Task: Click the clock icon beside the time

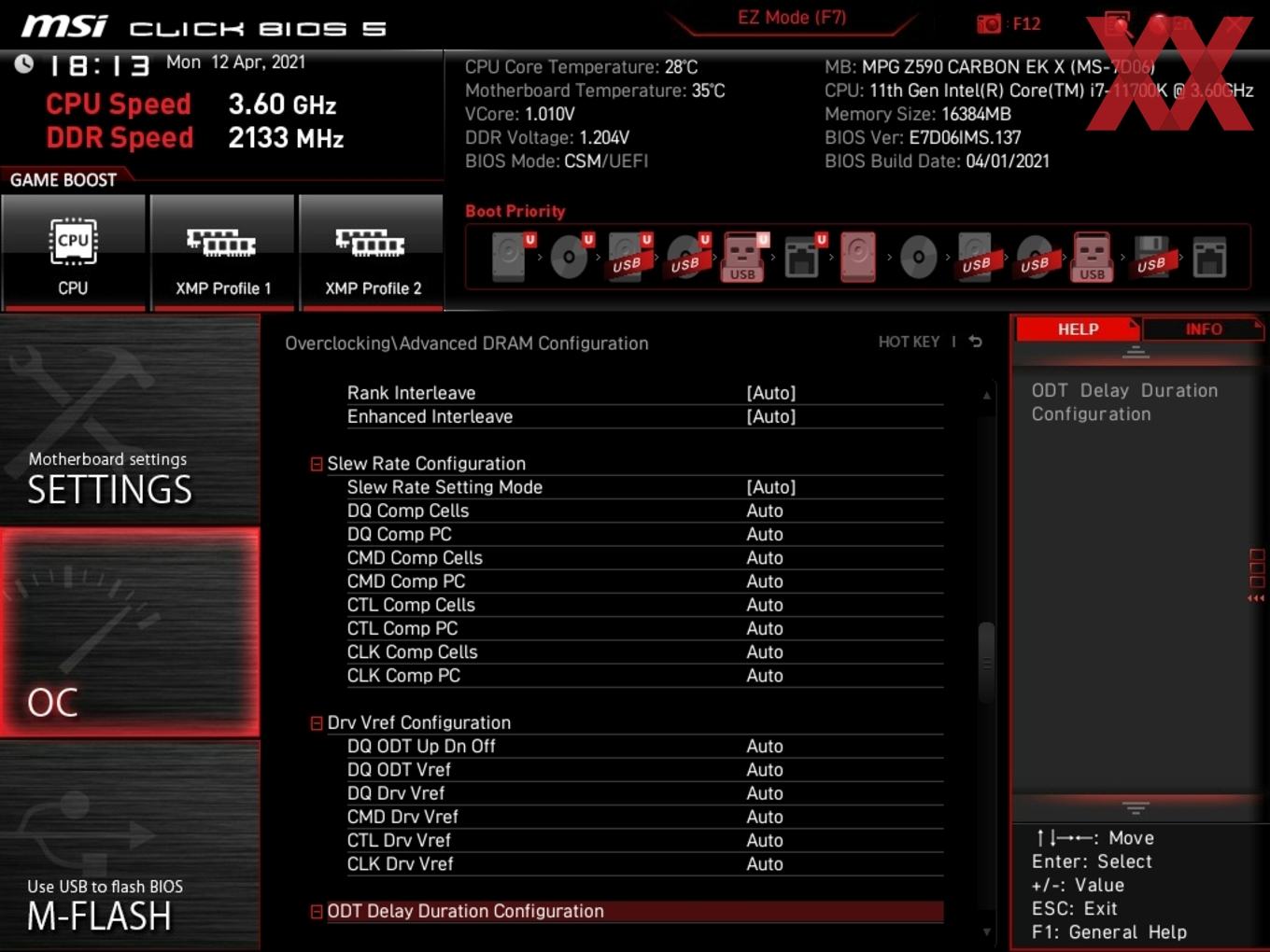Action: pyautogui.click(x=24, y=63)
